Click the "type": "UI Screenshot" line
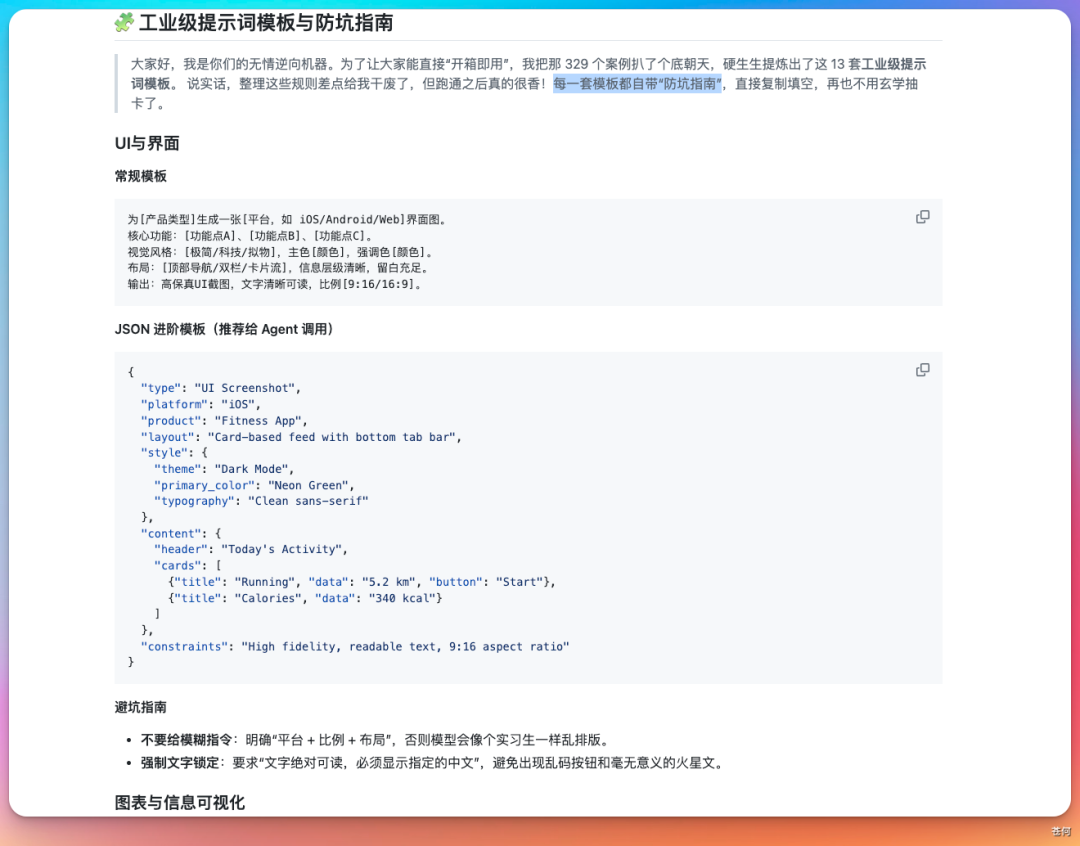The image size is (1080, 846). tap(220, 388)
